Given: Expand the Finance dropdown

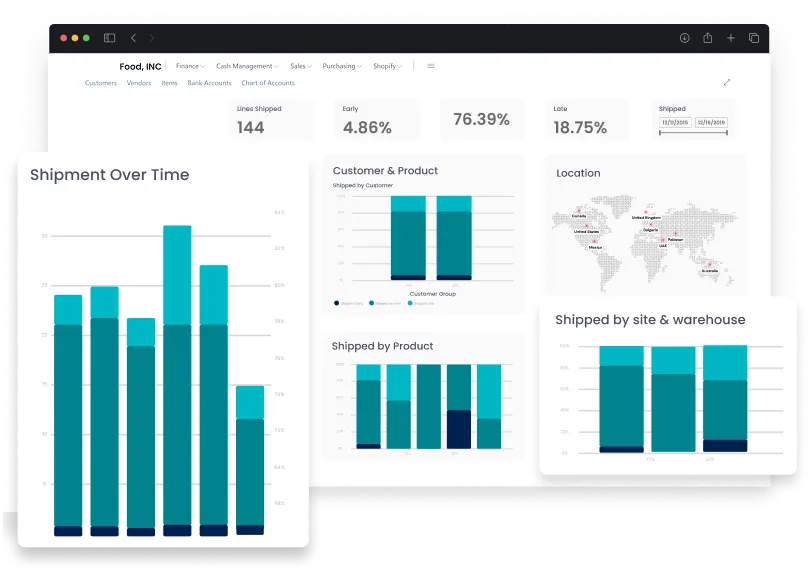Looking at the screenshot, I should coord(190,64).
